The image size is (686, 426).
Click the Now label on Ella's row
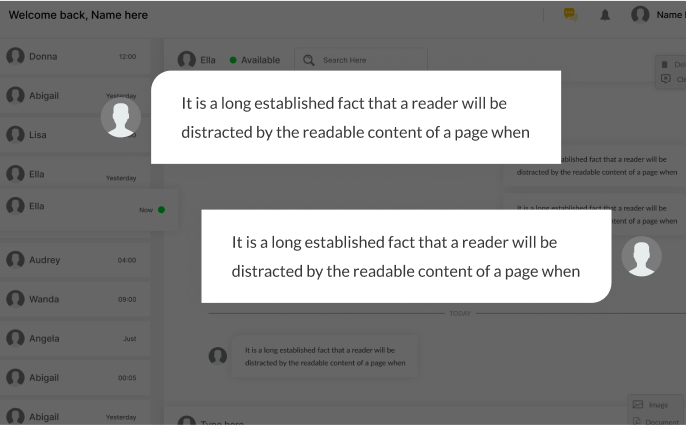coord(146,210)
